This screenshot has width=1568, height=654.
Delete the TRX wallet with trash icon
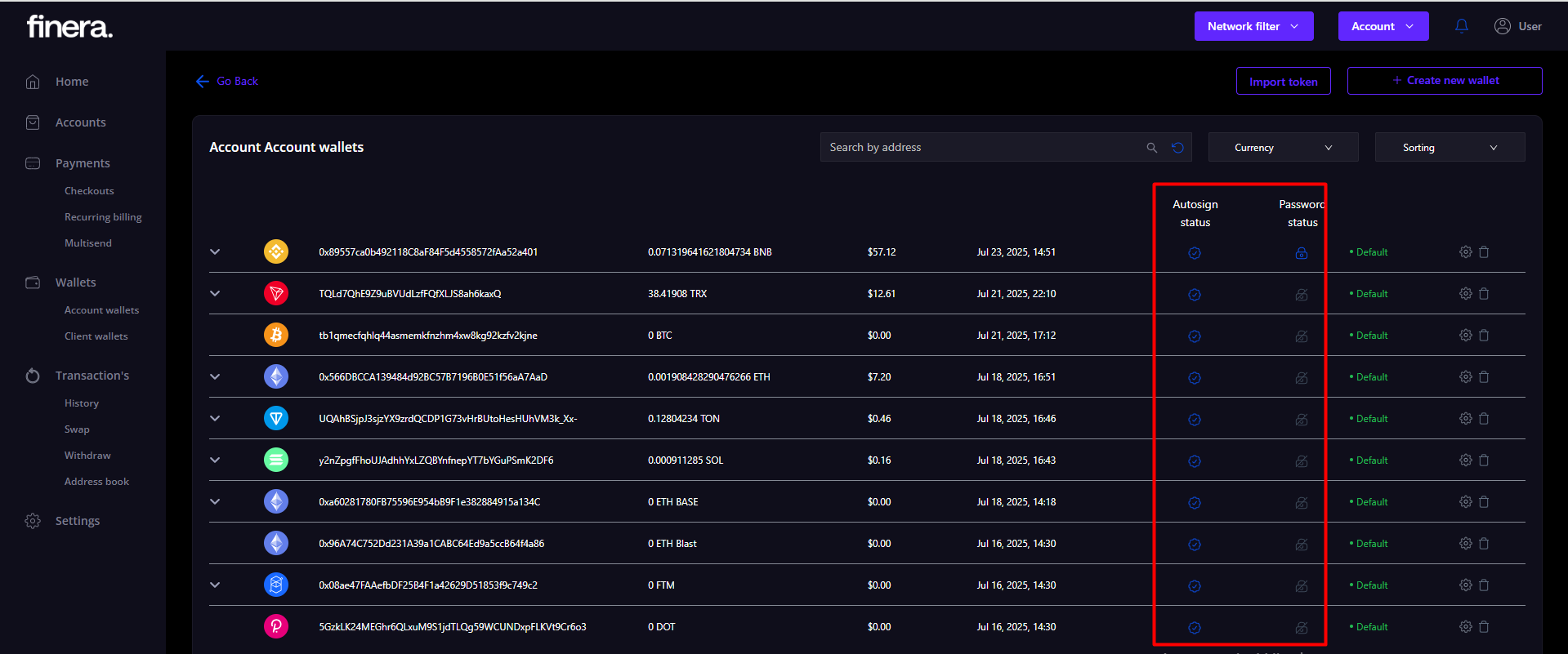click(1484, 294)
